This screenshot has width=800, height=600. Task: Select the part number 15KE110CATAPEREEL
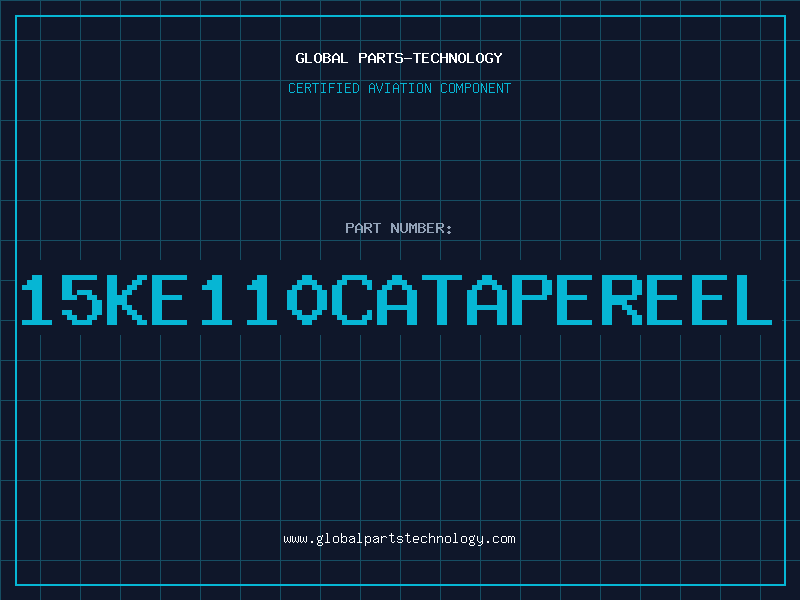tap(397, 300)
